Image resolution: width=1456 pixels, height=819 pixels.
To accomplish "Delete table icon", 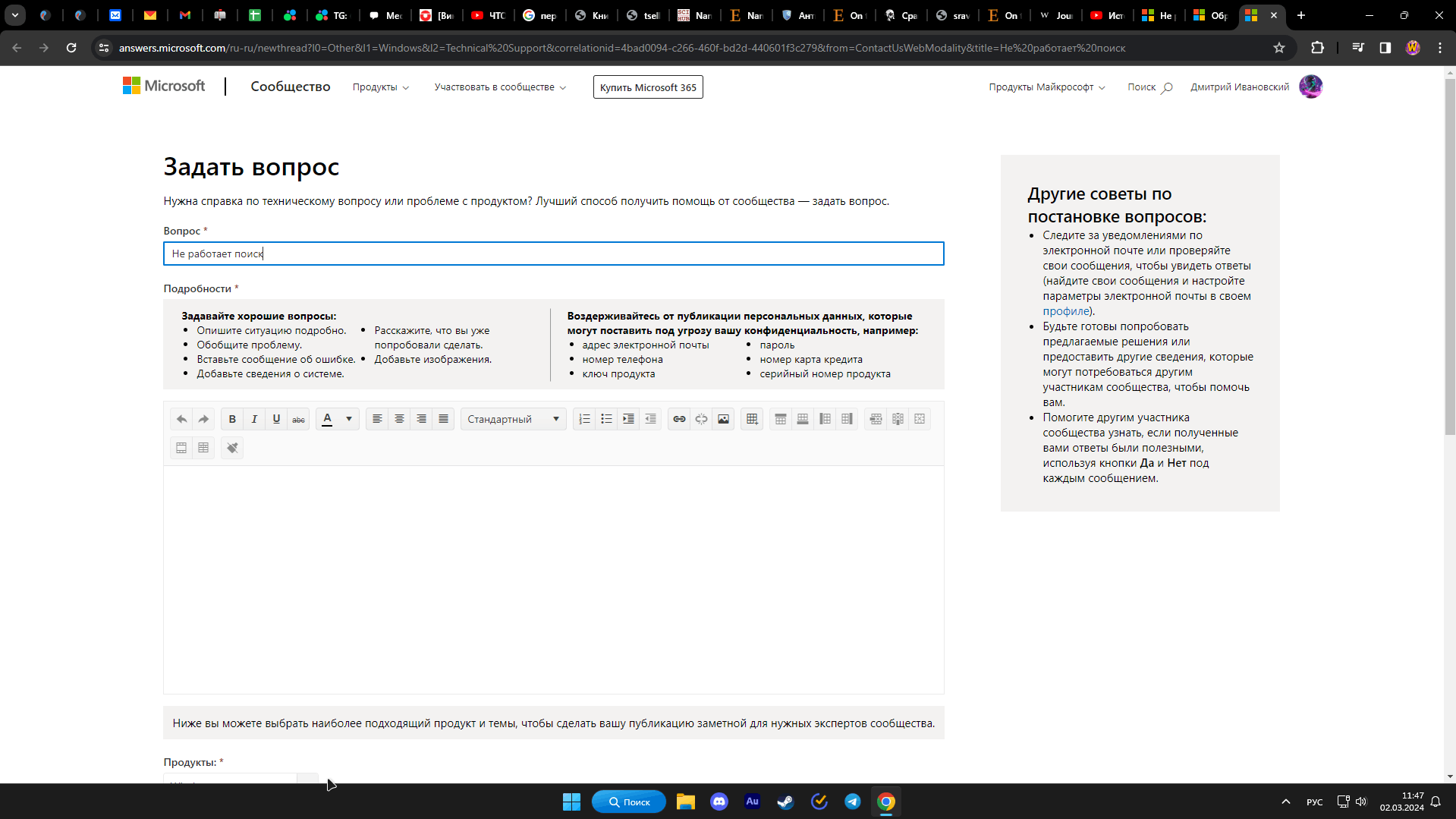I will 920,419.
